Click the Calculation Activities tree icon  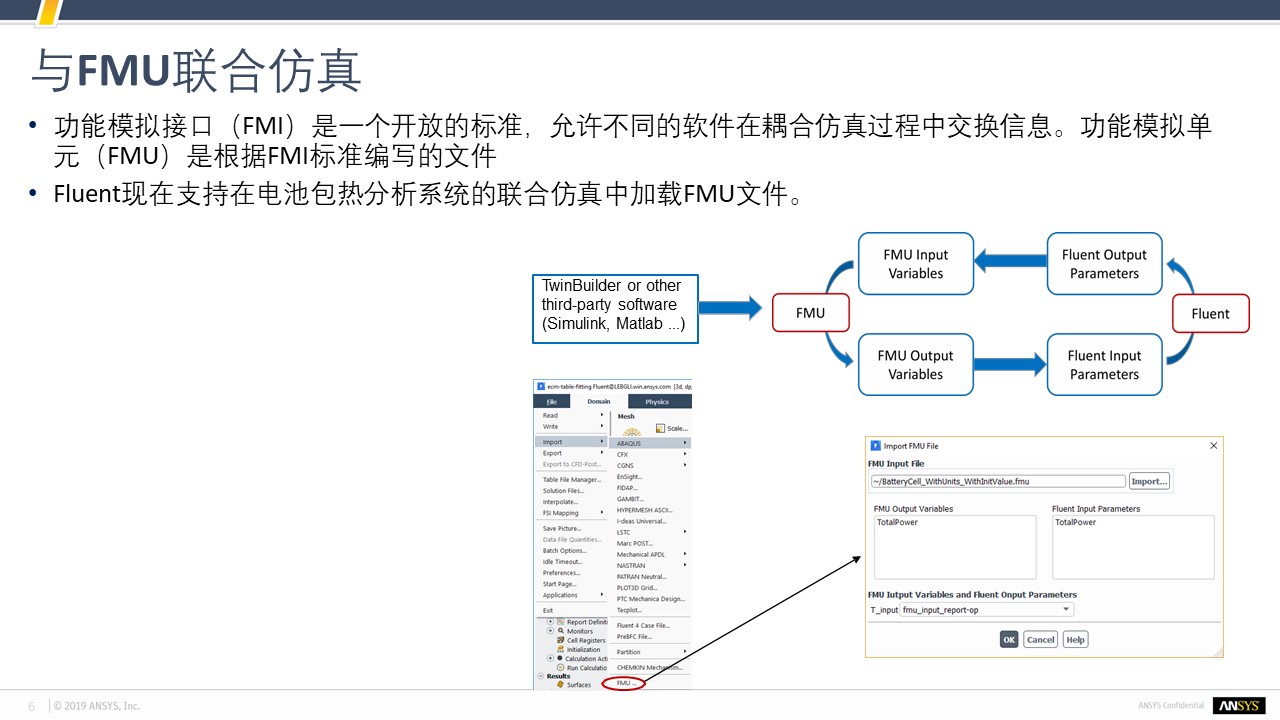coord(561,659)
